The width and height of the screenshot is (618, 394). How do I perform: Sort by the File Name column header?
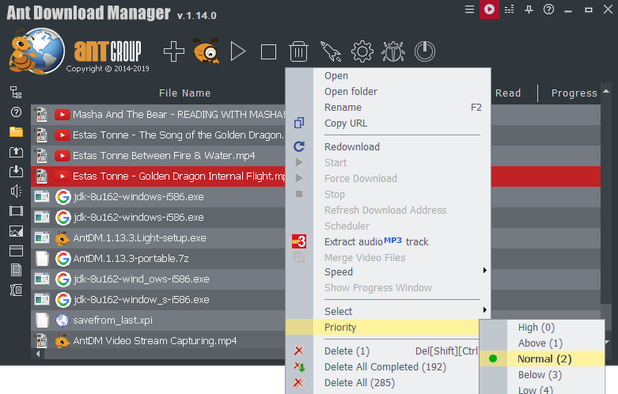pos(184,93)
